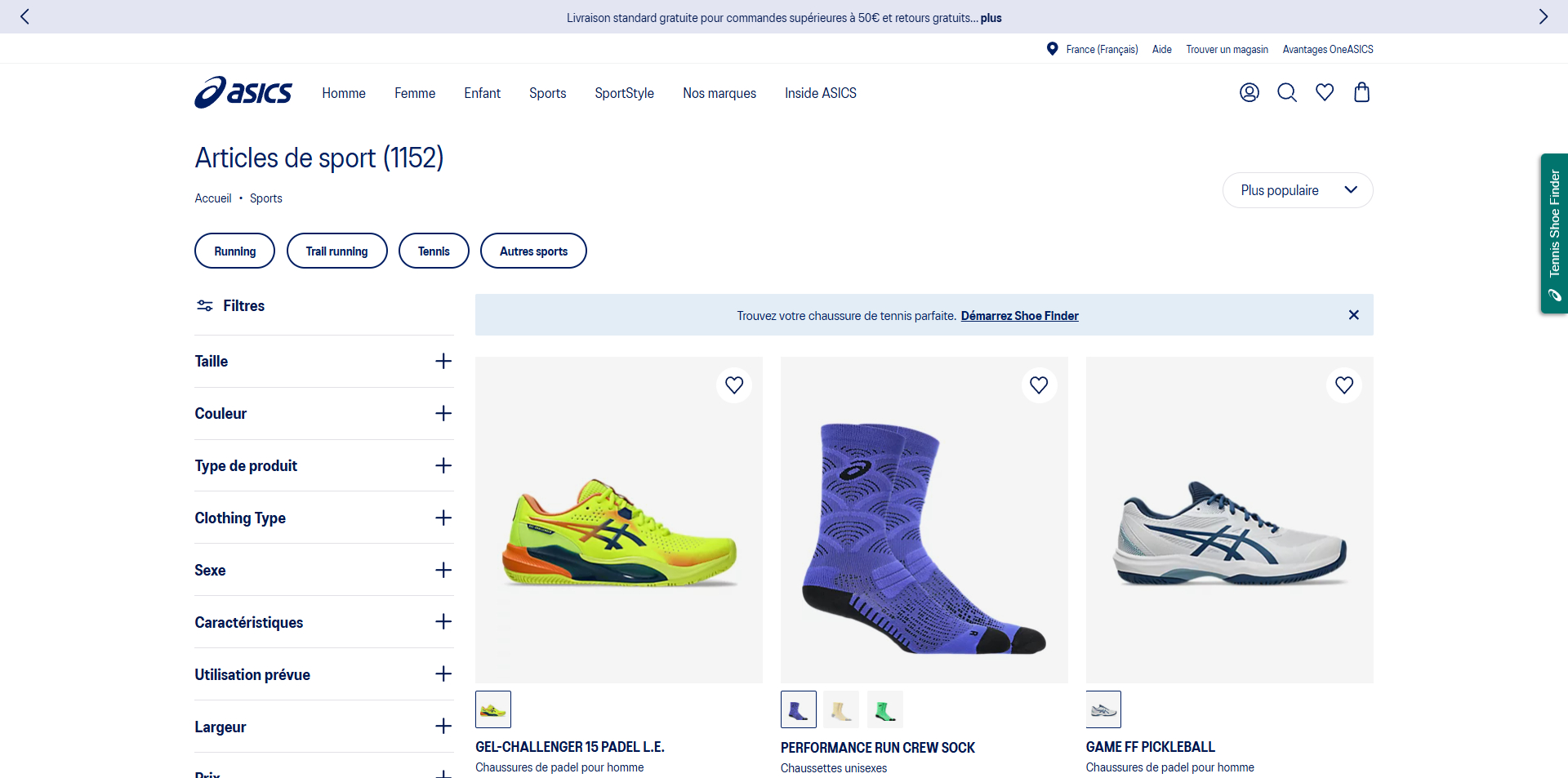Add GAME FF PICKLEBALL to wishlist
Screen dimensions: 1568x778
click(1344, 385)
